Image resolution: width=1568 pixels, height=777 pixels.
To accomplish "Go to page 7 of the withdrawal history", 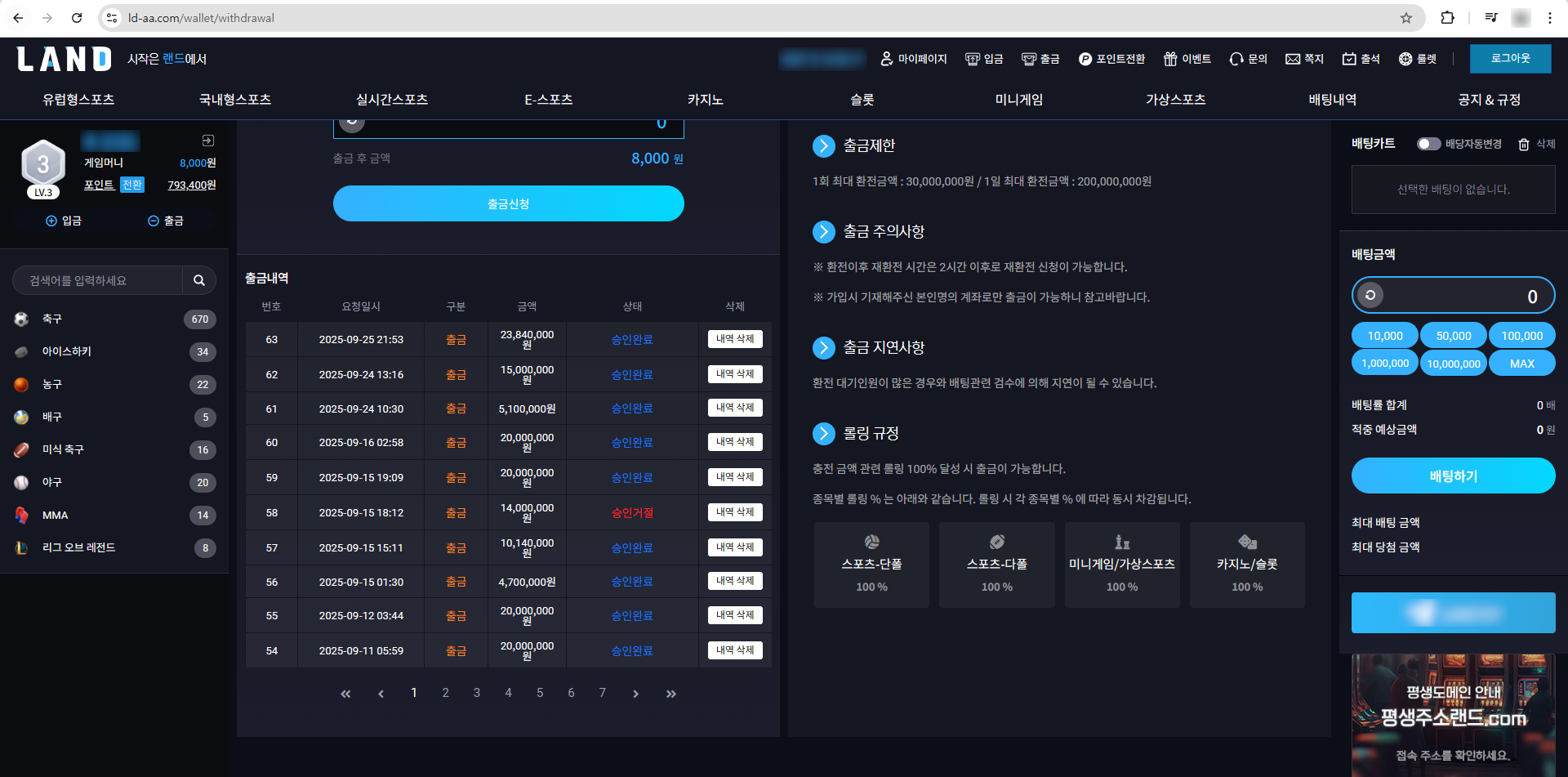I will coord(603,693).
